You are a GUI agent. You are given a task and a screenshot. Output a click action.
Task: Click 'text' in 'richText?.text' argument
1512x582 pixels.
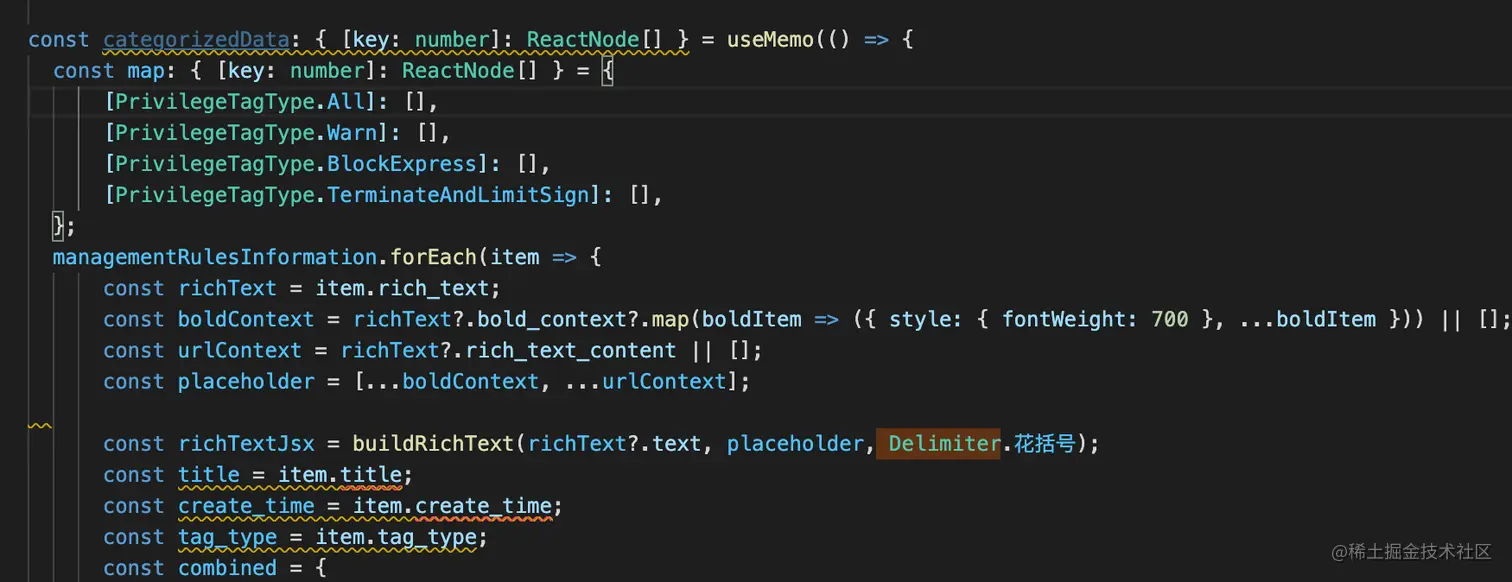(677, 443)
